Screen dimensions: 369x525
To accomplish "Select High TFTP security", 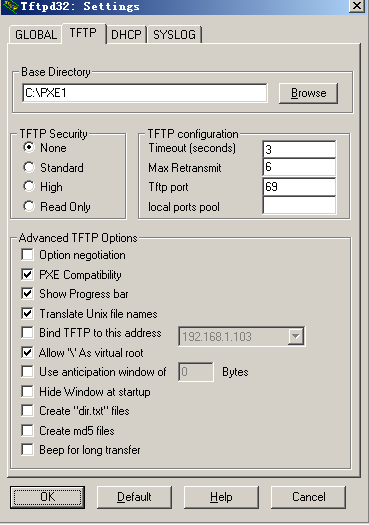I will [29, 186].
